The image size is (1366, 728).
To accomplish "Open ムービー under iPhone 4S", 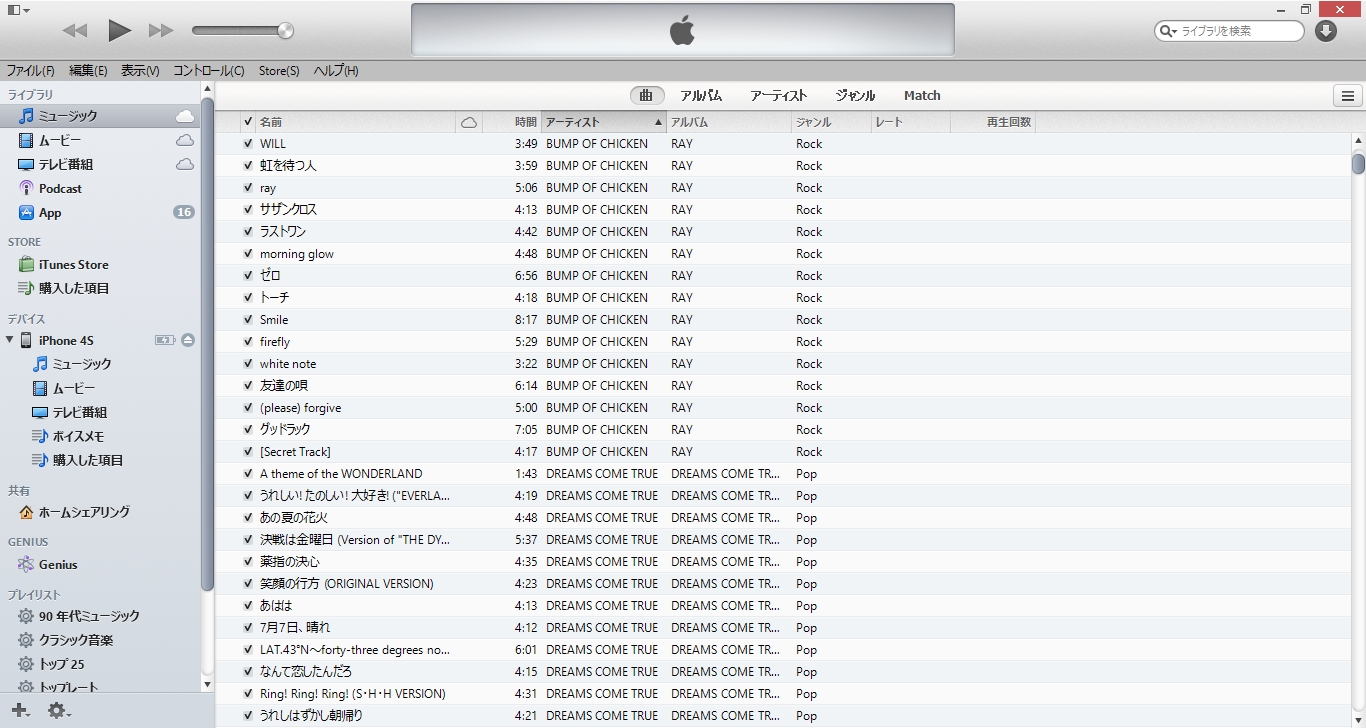I will tap(100, 388).
